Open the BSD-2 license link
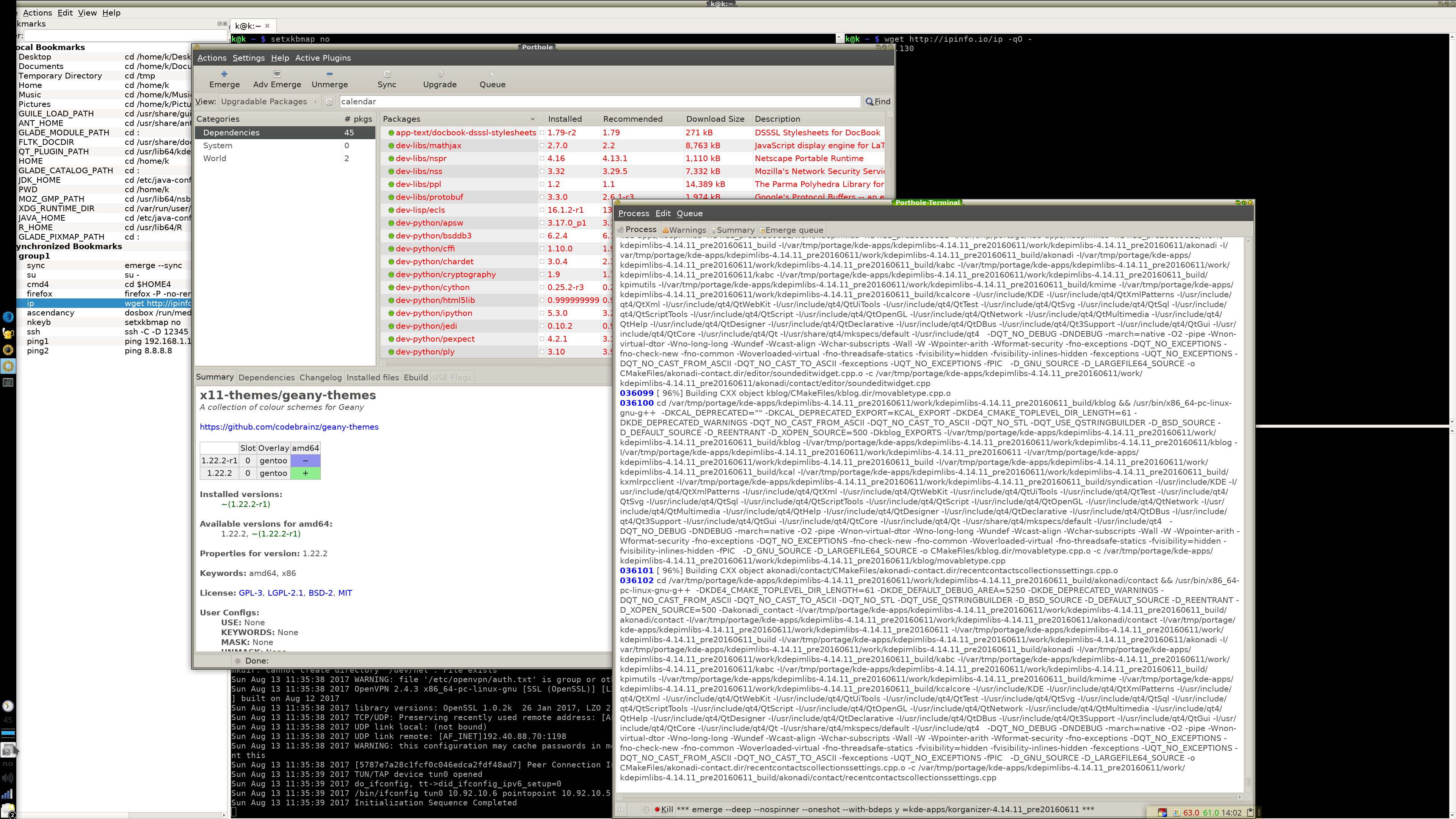1456x819 pixels. click(x=320, y=593)
